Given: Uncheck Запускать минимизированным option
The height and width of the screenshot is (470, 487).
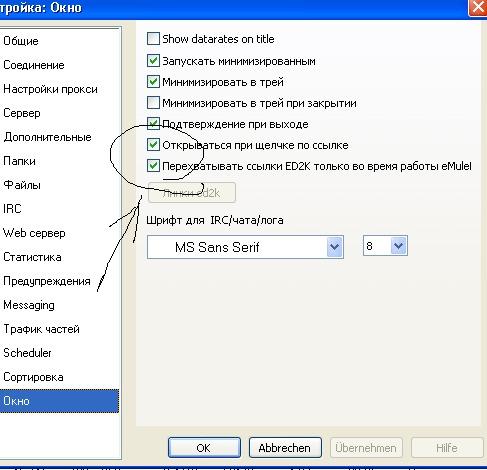Looking at the screenshot, I should pyautogui.click(x=153, y=61).
